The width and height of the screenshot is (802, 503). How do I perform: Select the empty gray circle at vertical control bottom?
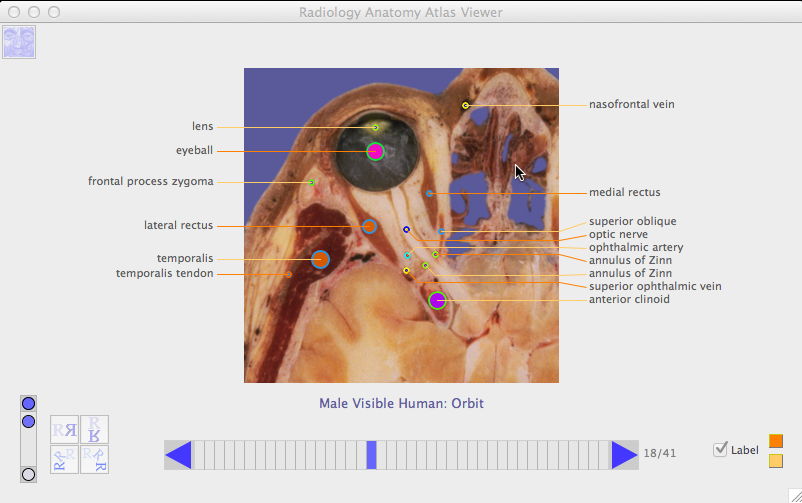click(29, 474)
